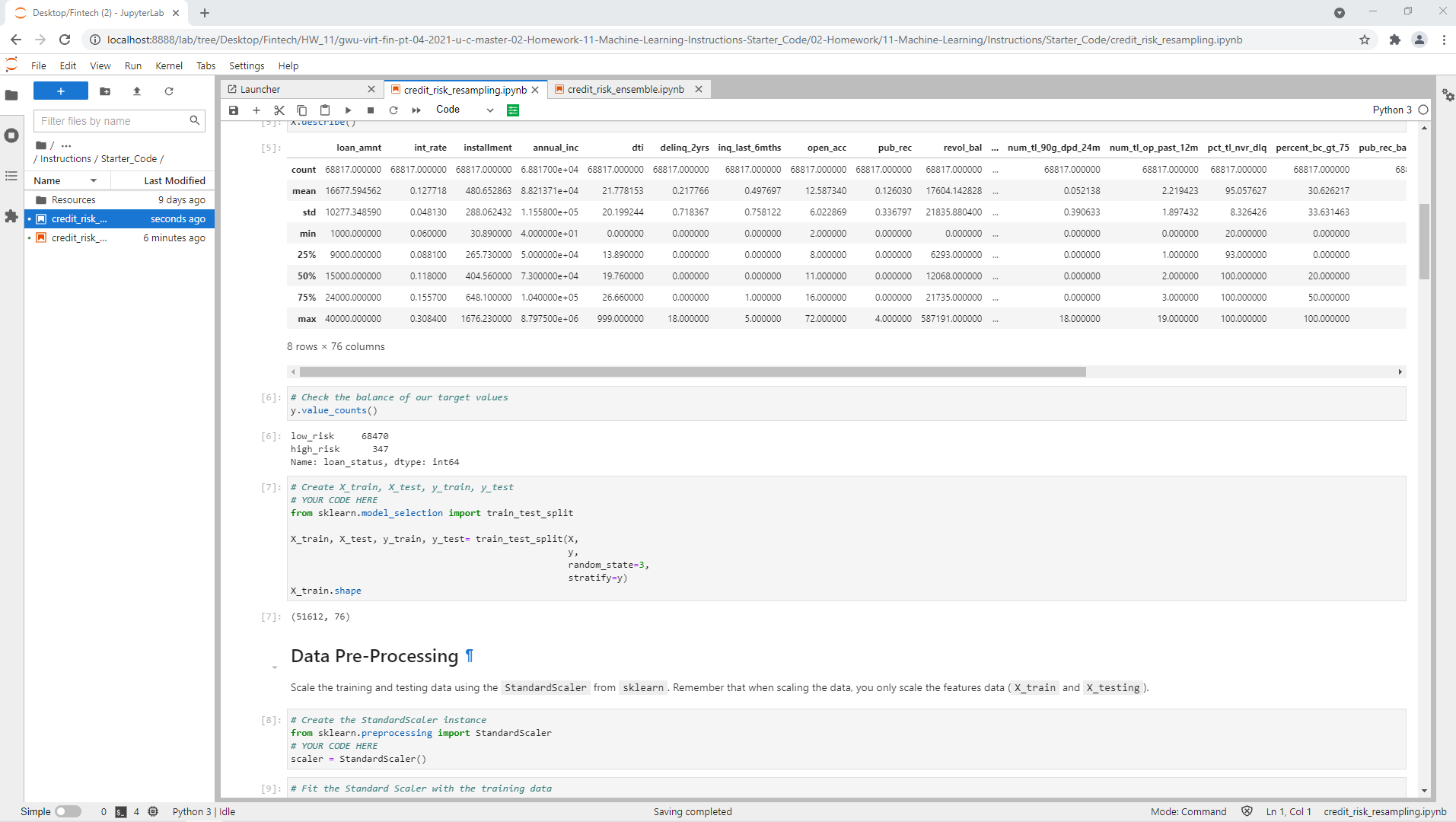Open the green render-side-by-side toolbar icon
This screenshot has width=1456, height=822.
(x=513, y=110)
